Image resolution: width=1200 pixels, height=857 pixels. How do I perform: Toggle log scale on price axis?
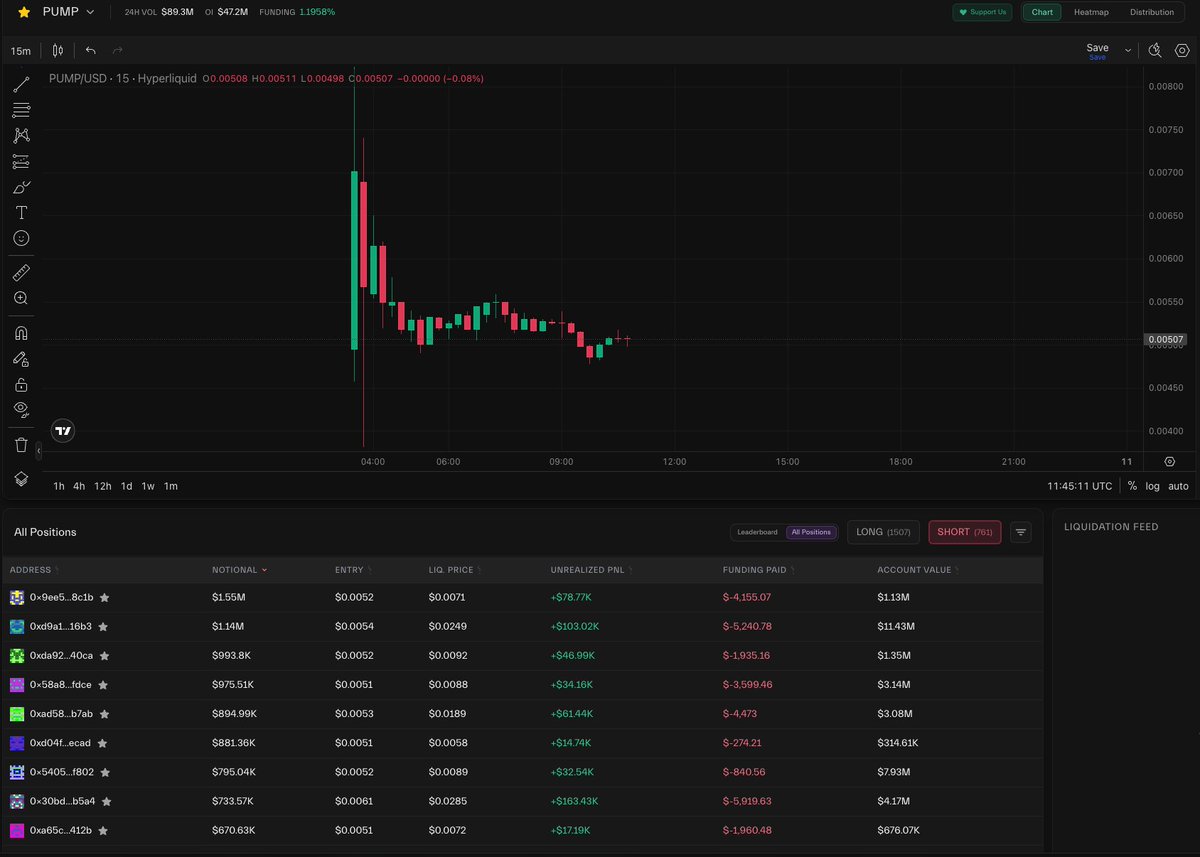(1153, 486)
